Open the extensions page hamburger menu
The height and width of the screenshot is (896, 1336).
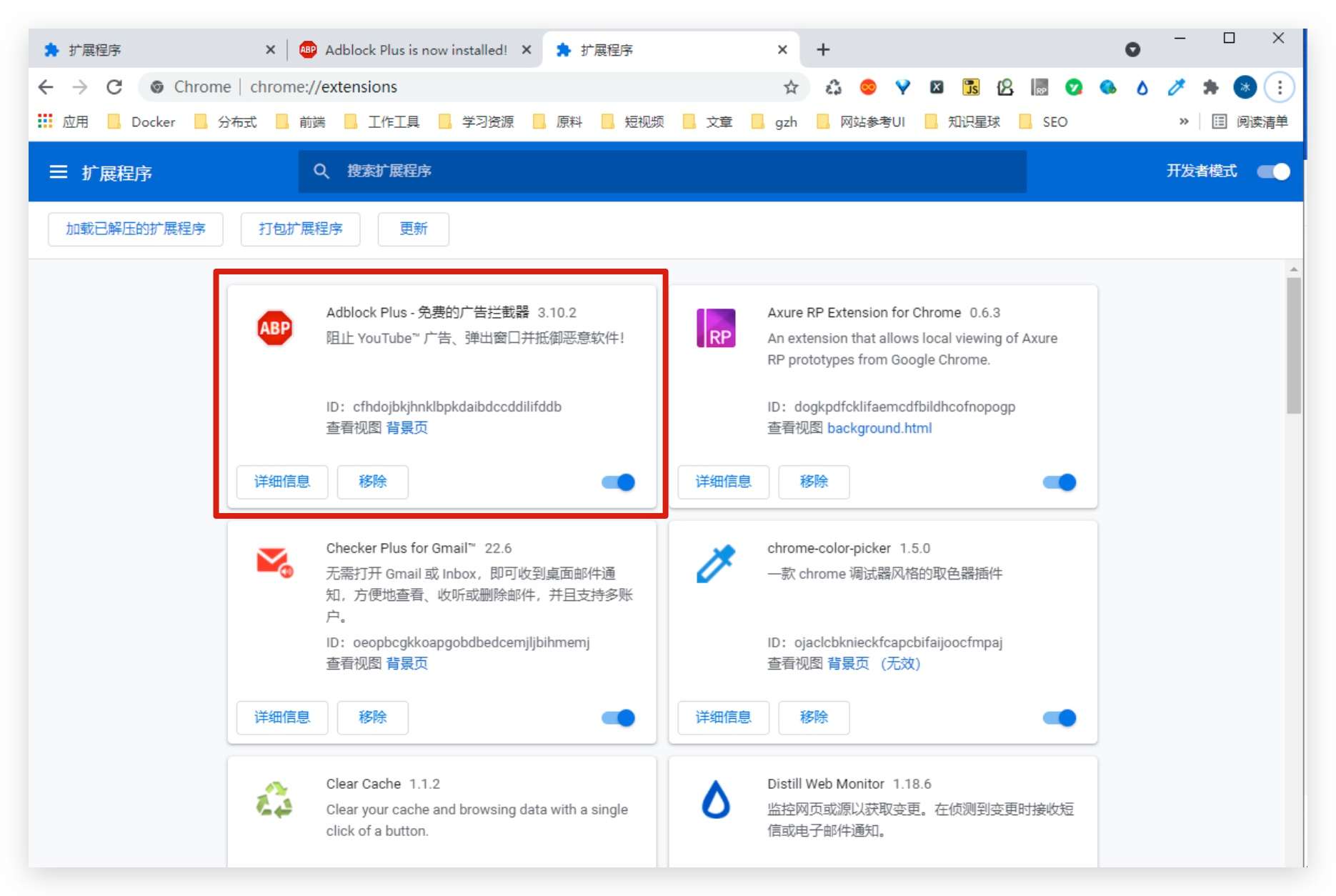pos(57,171)
